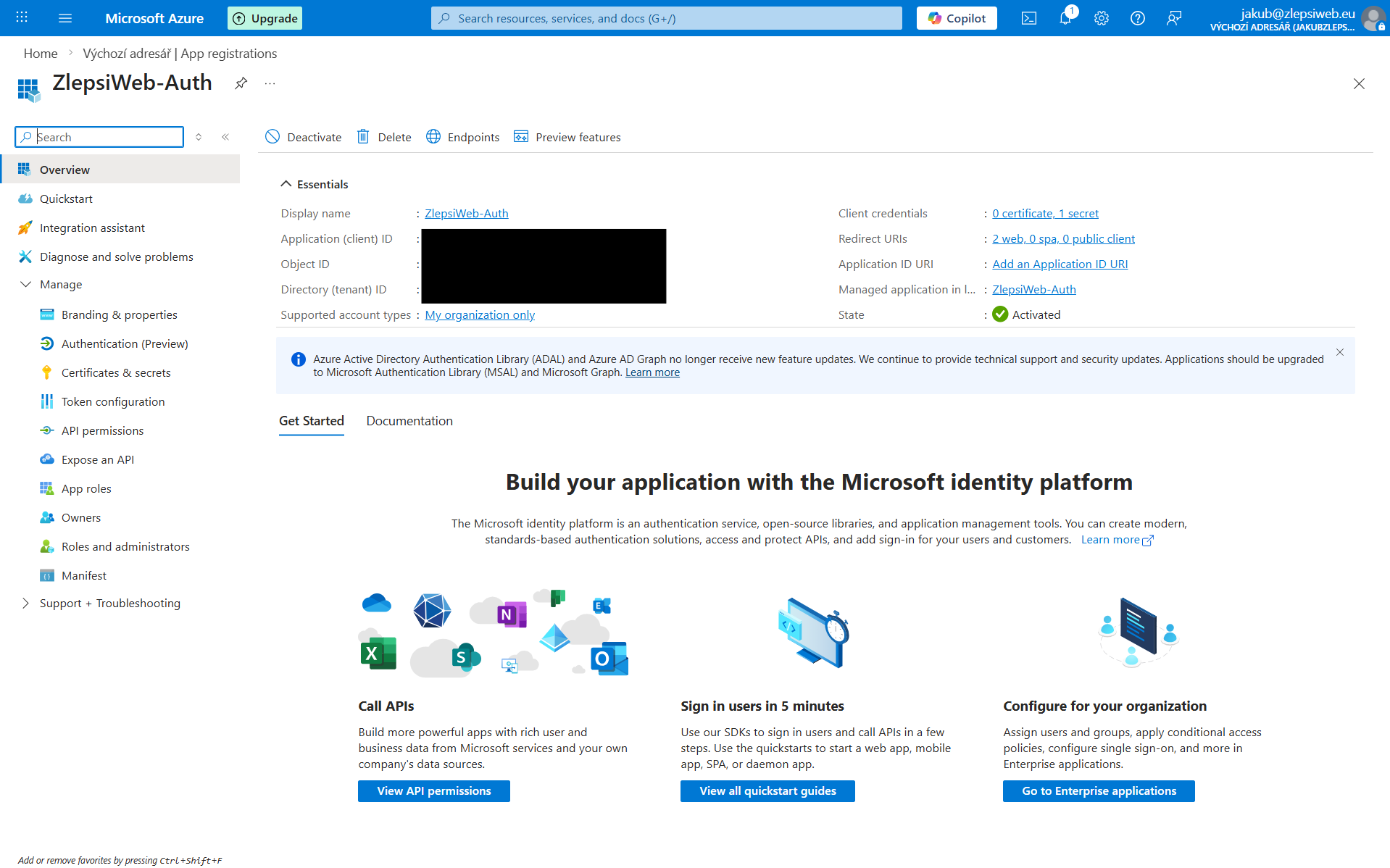Delete the app registration
The image size is (1390, 868).
tap(383, 137)
